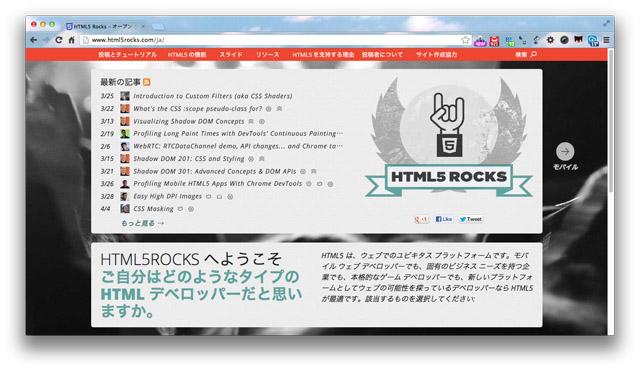Click the HTML5ROCKS へようこそ heading
The image size is (640, 371).
pos(191,259)
